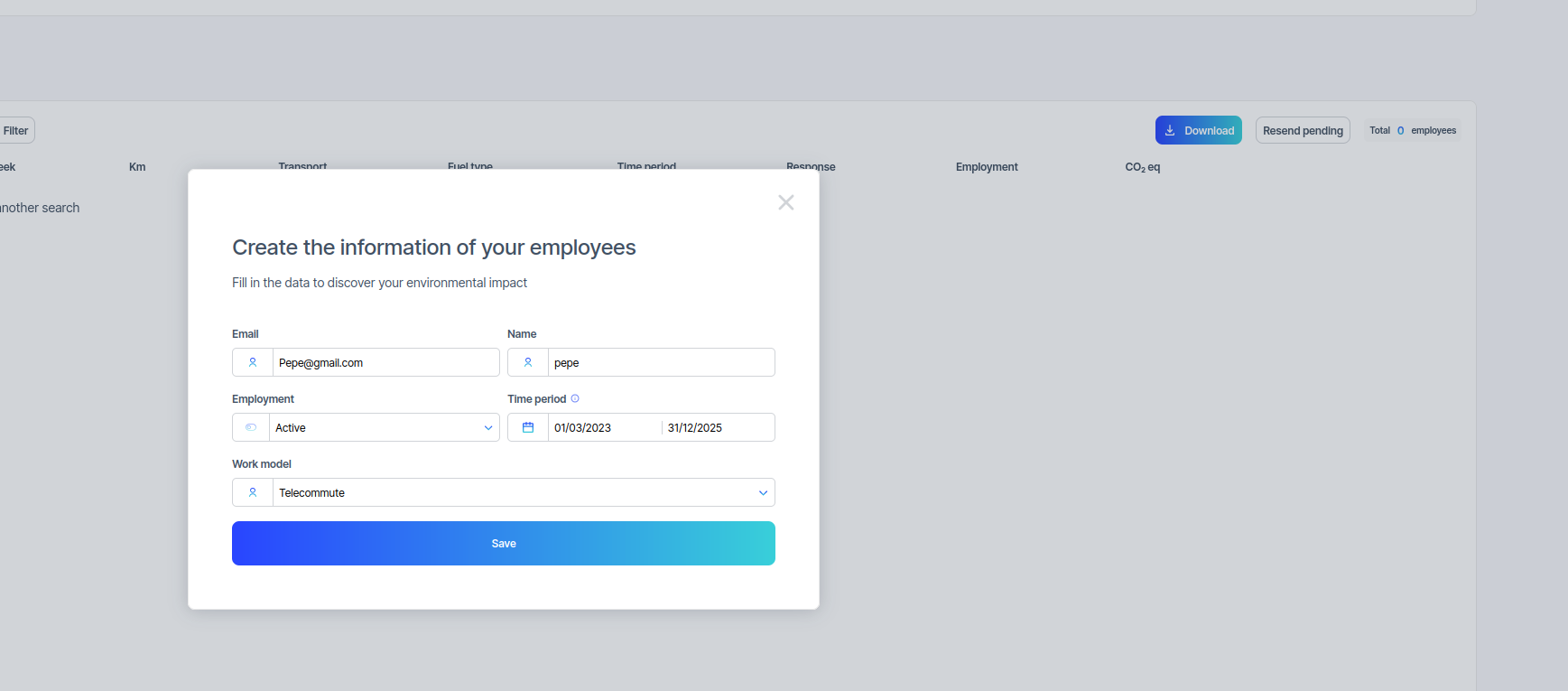Click the user icon in Name field
The image size is (1568, 691).
point(528,362)
